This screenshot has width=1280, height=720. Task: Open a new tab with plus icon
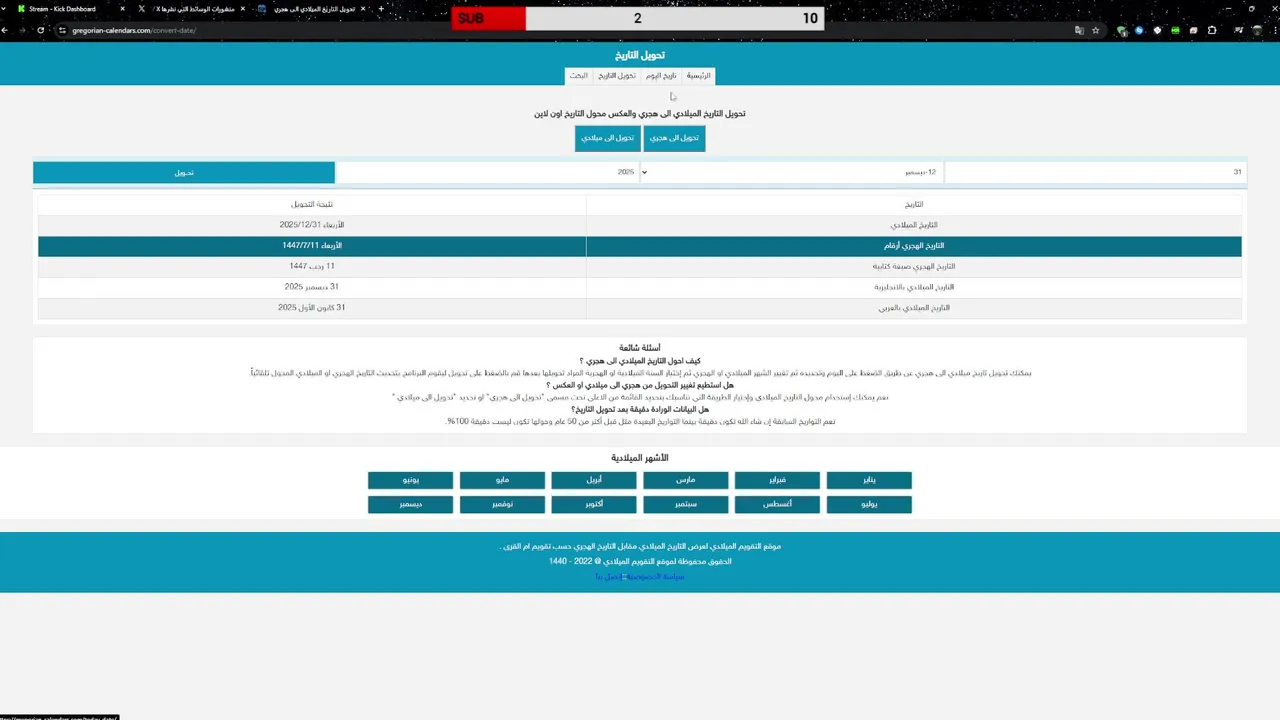click(x=381, y=9)
